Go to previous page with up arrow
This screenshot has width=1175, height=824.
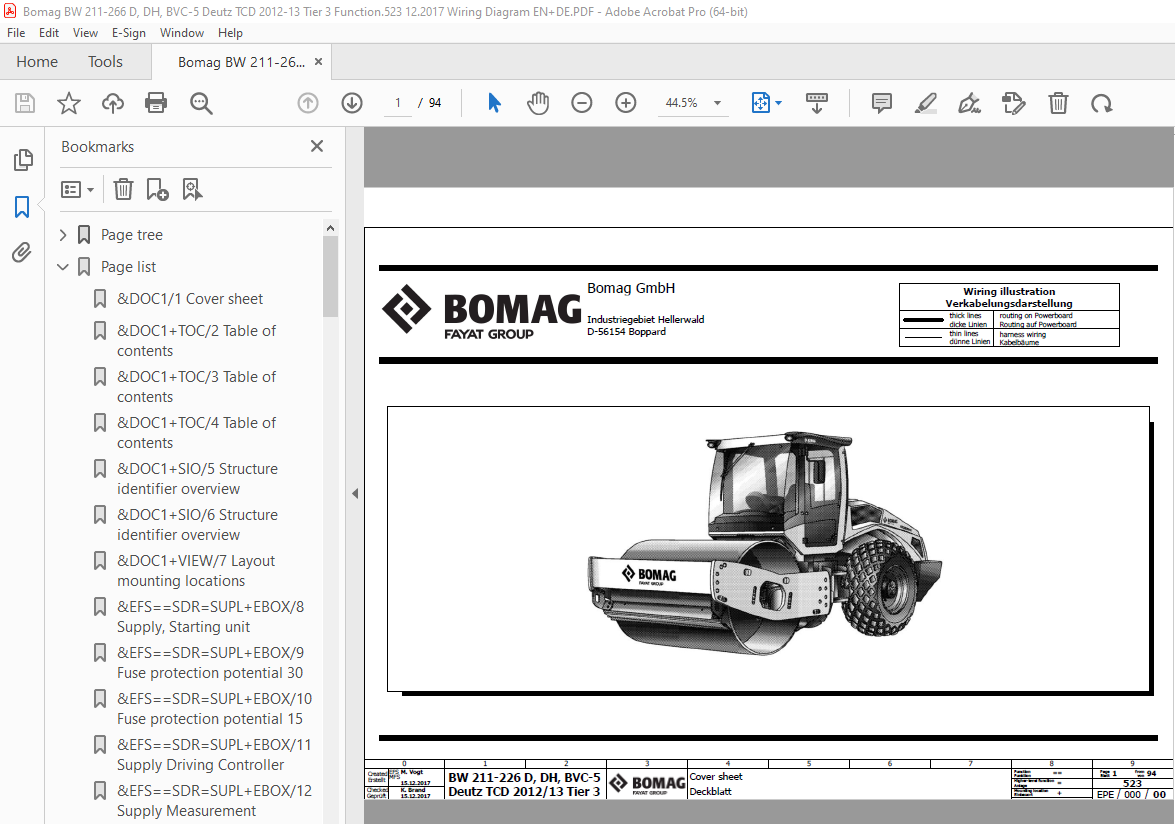[307, 103]
